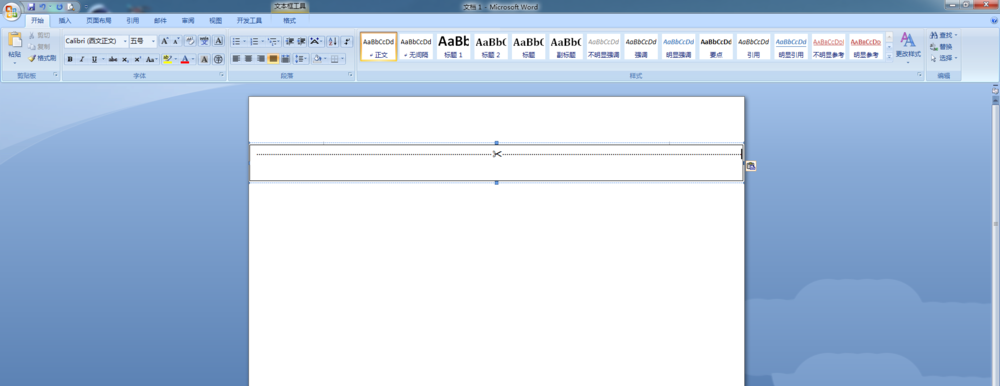This screenshot has width=1000, height=386.
Task: Toggle bold formatting
Action: click(x=70, y=59)
